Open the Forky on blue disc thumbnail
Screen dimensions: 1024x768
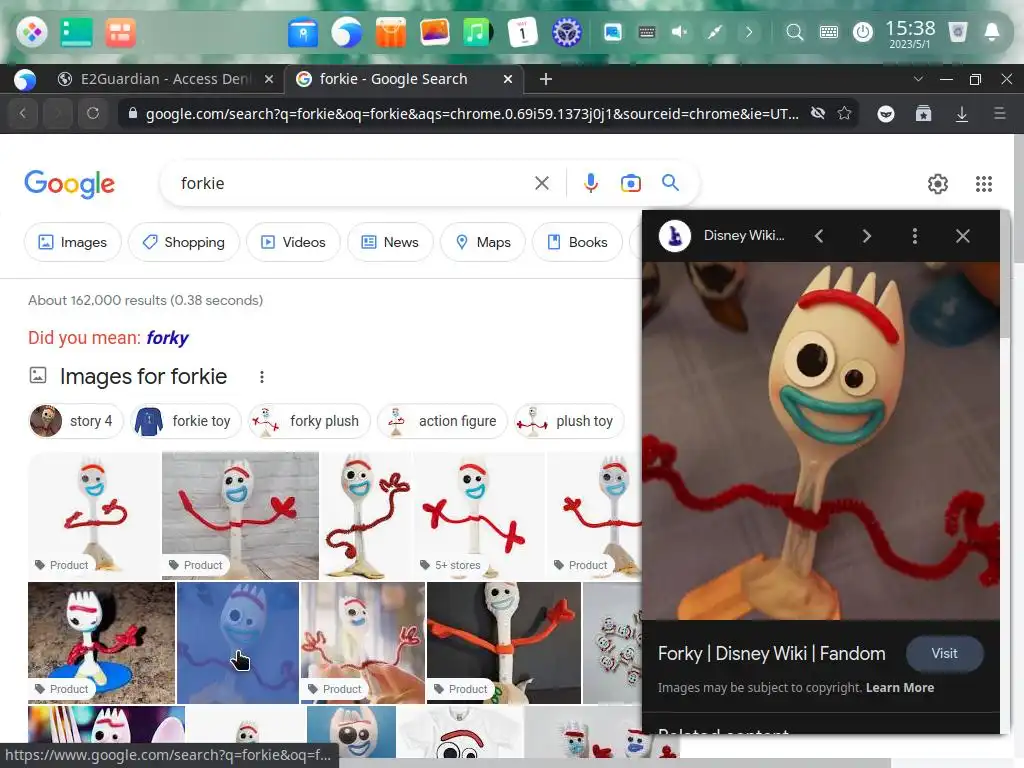click(101, 643)
